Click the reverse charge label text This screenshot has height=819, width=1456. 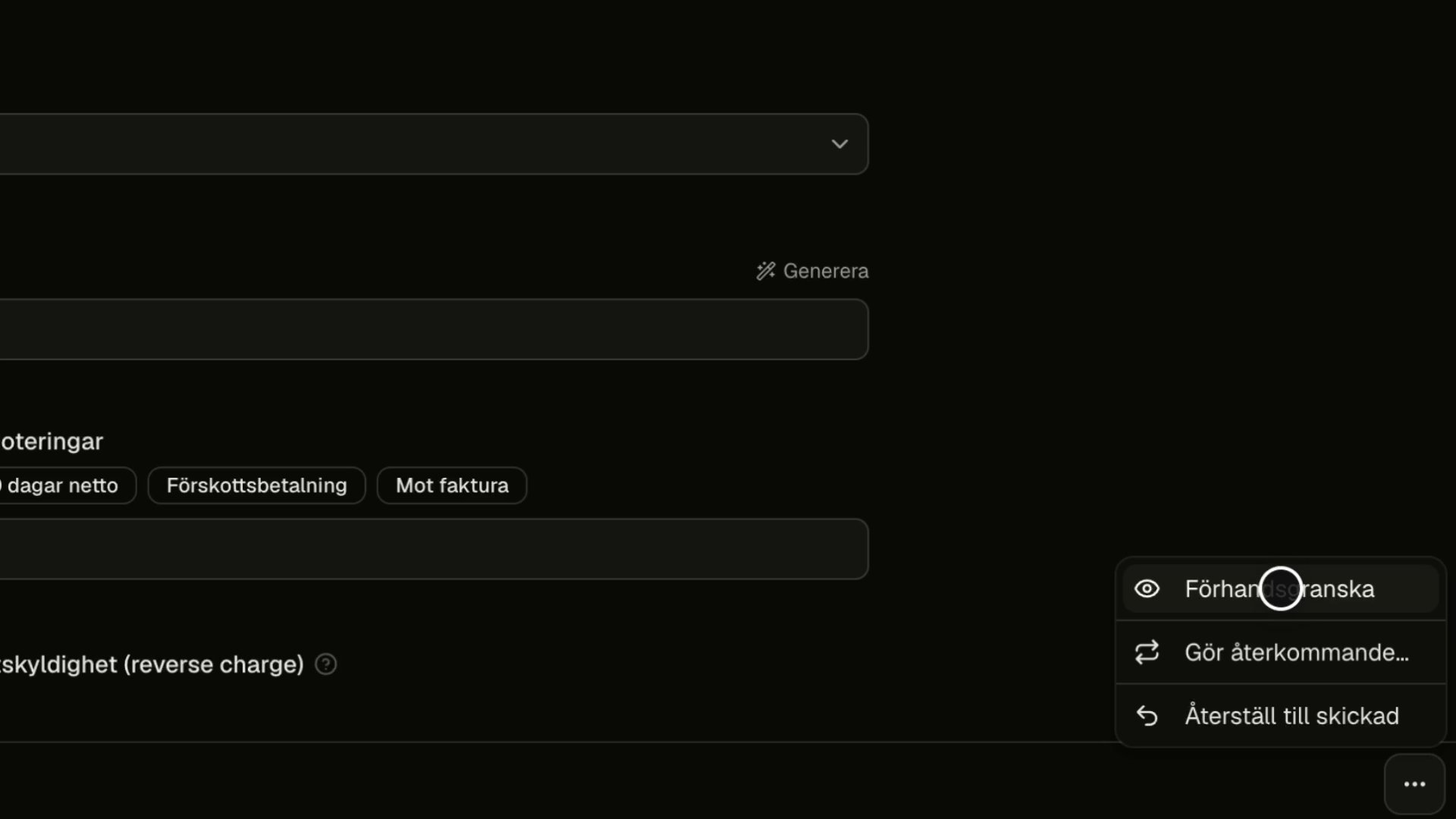152,664
